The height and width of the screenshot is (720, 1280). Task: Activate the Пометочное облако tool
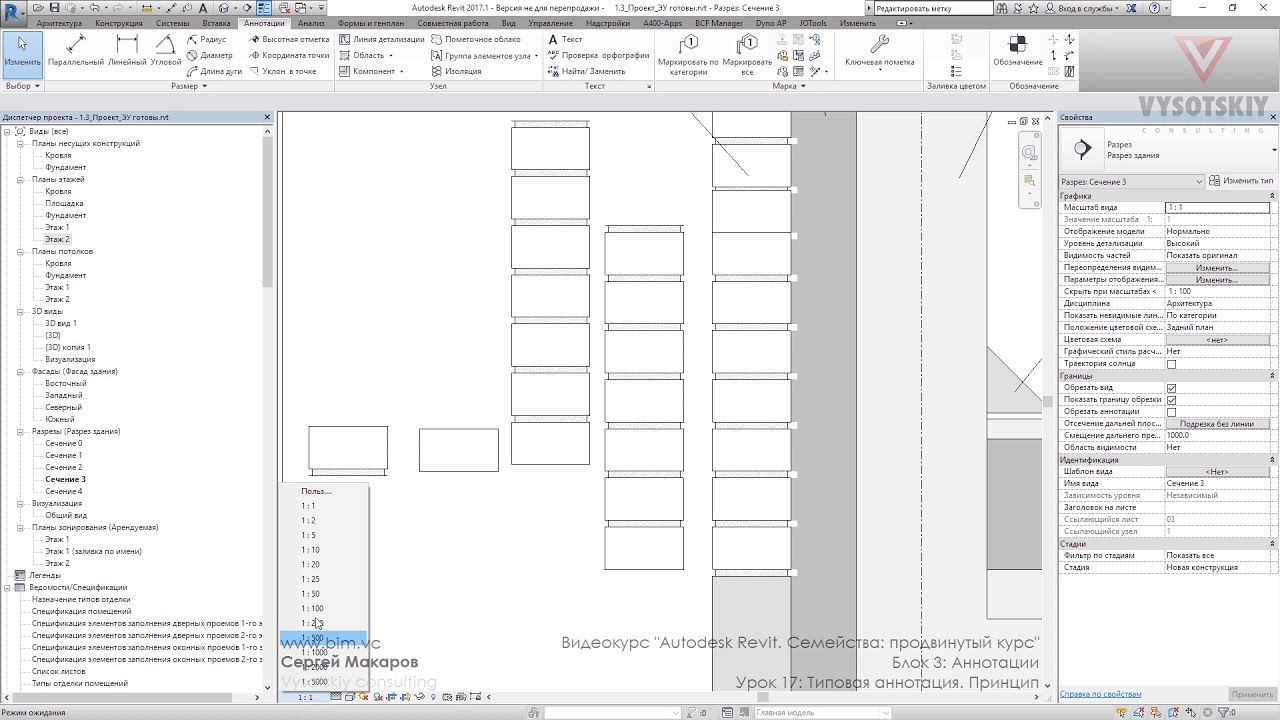click(476, 39)
